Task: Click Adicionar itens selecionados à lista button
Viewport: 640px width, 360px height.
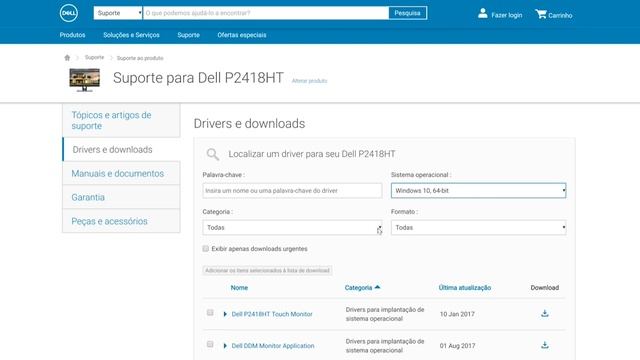Action: tap(267, 270)
